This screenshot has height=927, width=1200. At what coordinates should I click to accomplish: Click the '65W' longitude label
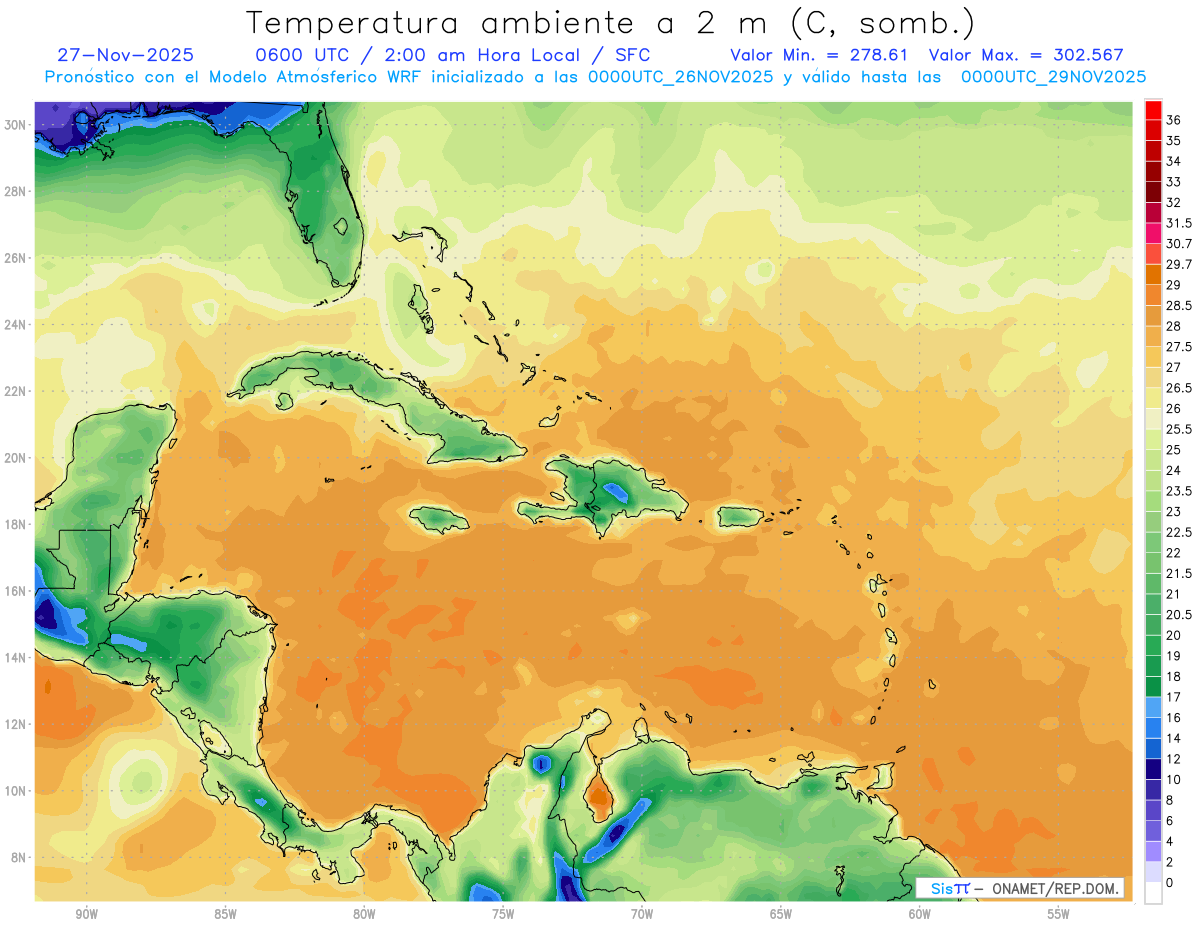(x=781, y=914)
